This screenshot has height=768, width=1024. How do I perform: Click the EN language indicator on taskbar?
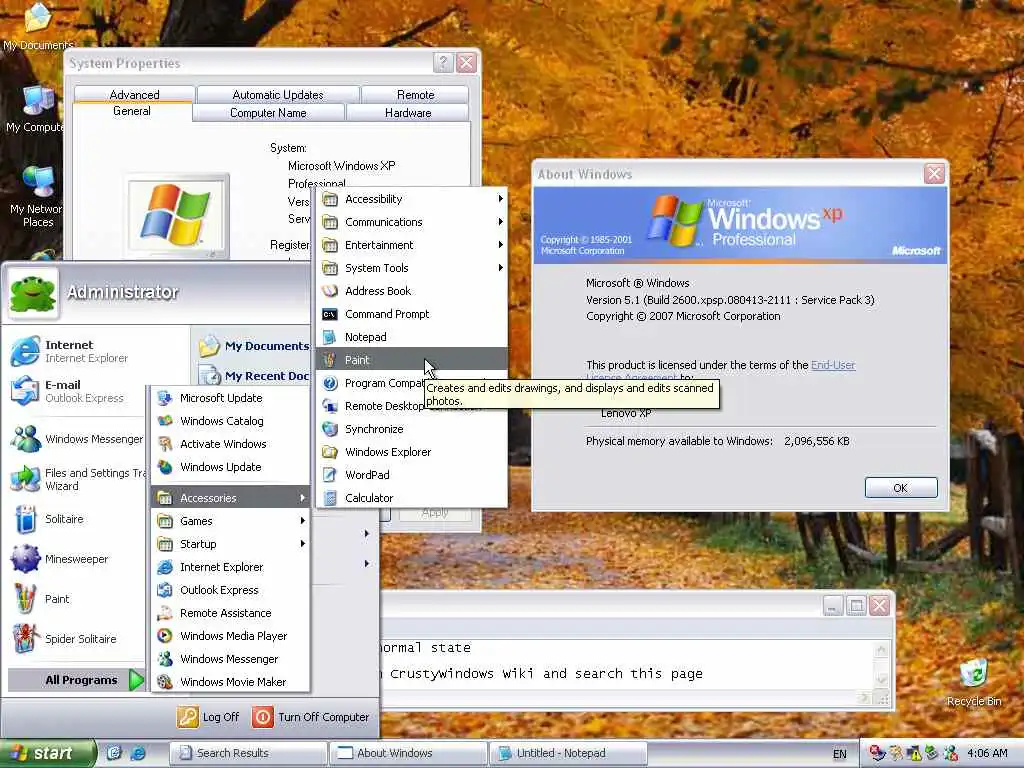pyautogui.click(x=840, y=754)
